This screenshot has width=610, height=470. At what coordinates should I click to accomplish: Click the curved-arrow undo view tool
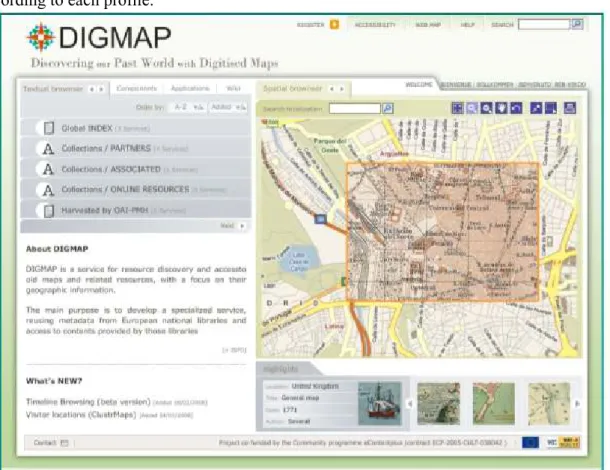pos(516,108)
